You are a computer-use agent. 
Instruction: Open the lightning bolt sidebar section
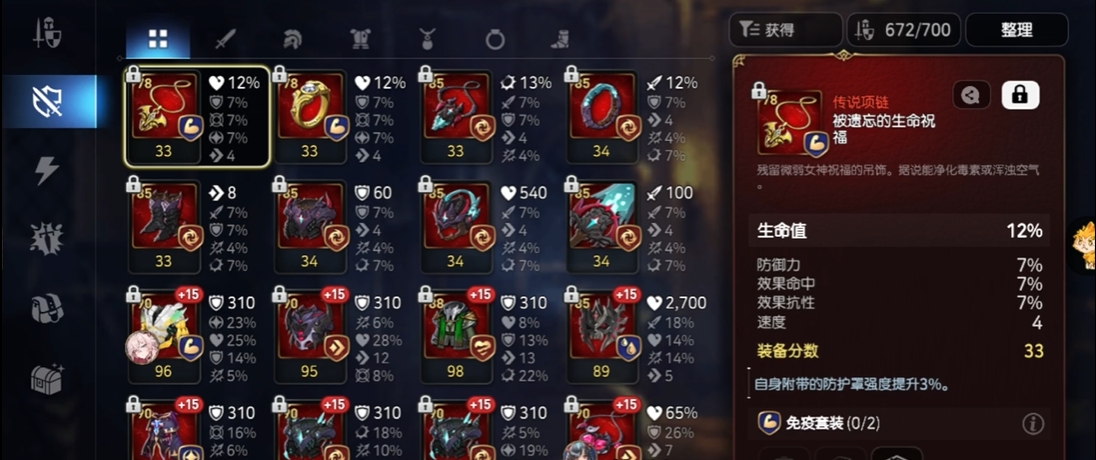coord(48,170)
